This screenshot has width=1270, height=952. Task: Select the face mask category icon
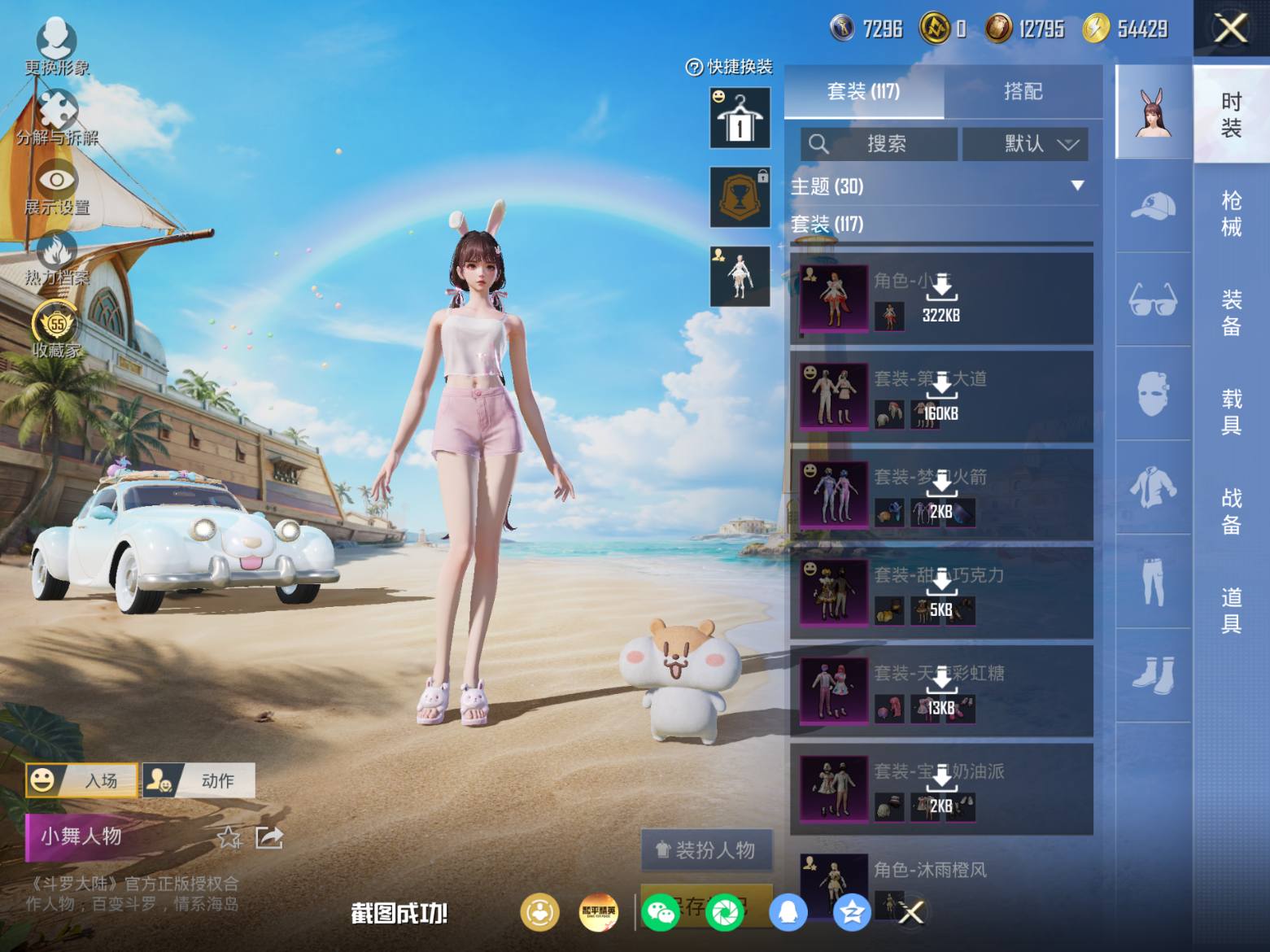pos(1153,394)
